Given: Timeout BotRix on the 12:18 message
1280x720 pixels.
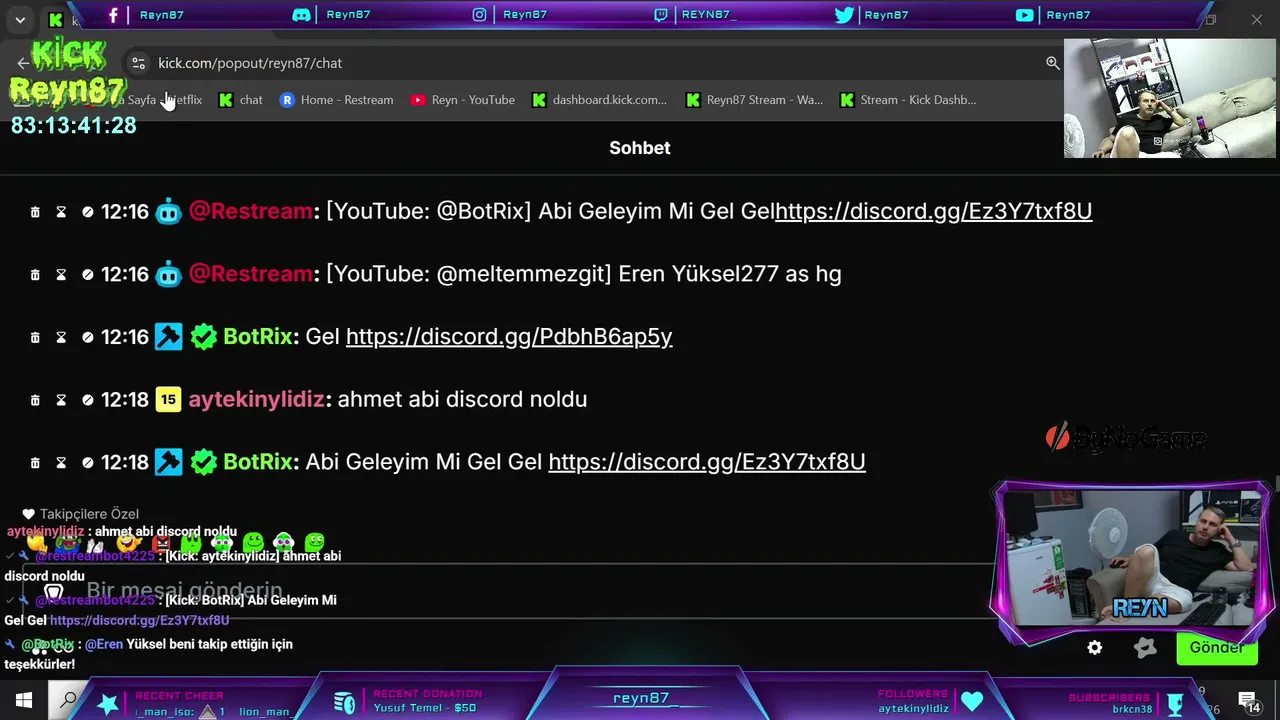Looking at the screenshot, I should 61,463.
